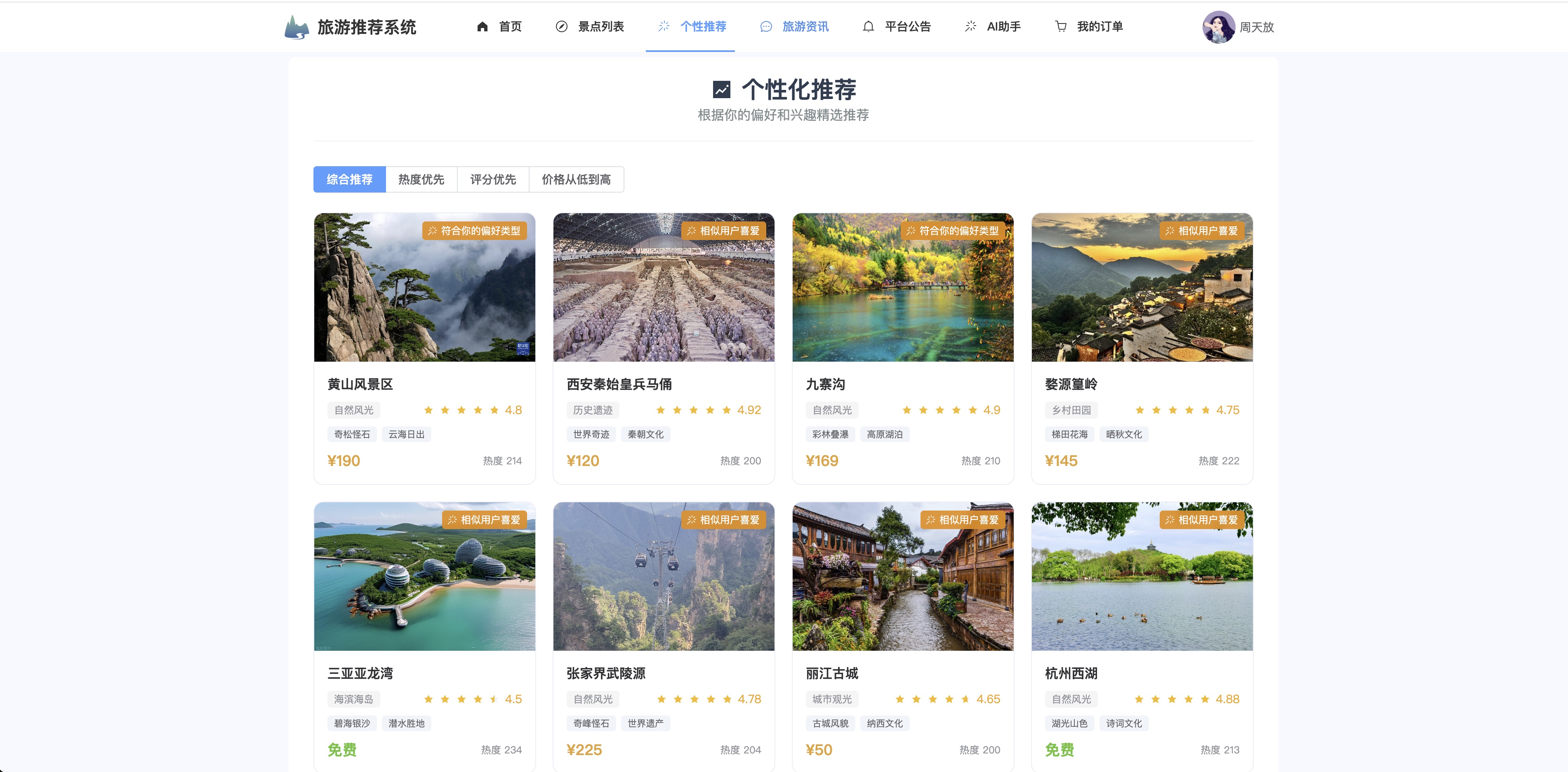The width and height of the screenshot is (1568, 772).
Task: Open the 西安秦始皇兵马俑 photo
Action: pyautogui.click(x=664, y=287)
